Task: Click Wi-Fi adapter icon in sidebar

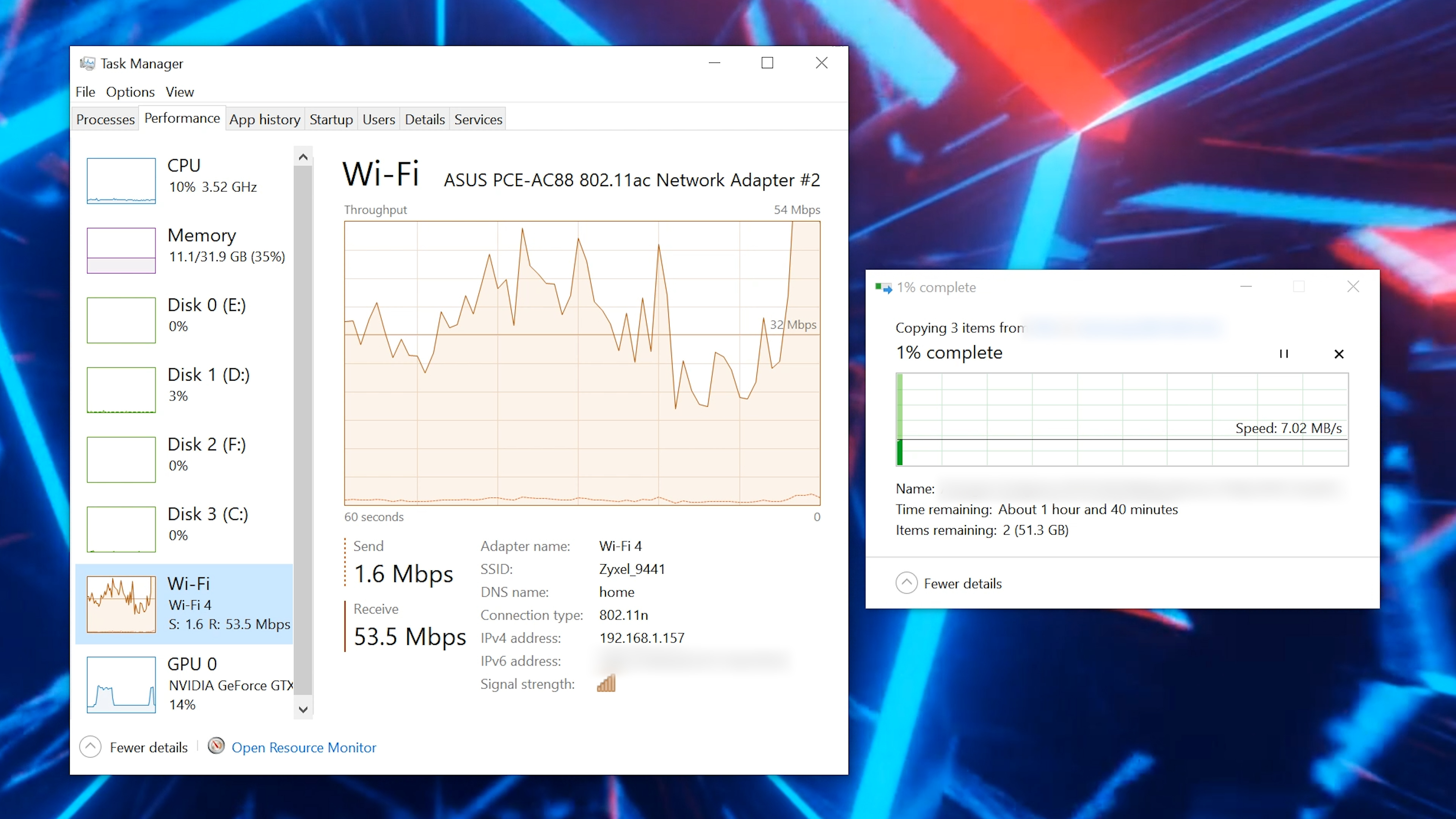Action: 120,603
